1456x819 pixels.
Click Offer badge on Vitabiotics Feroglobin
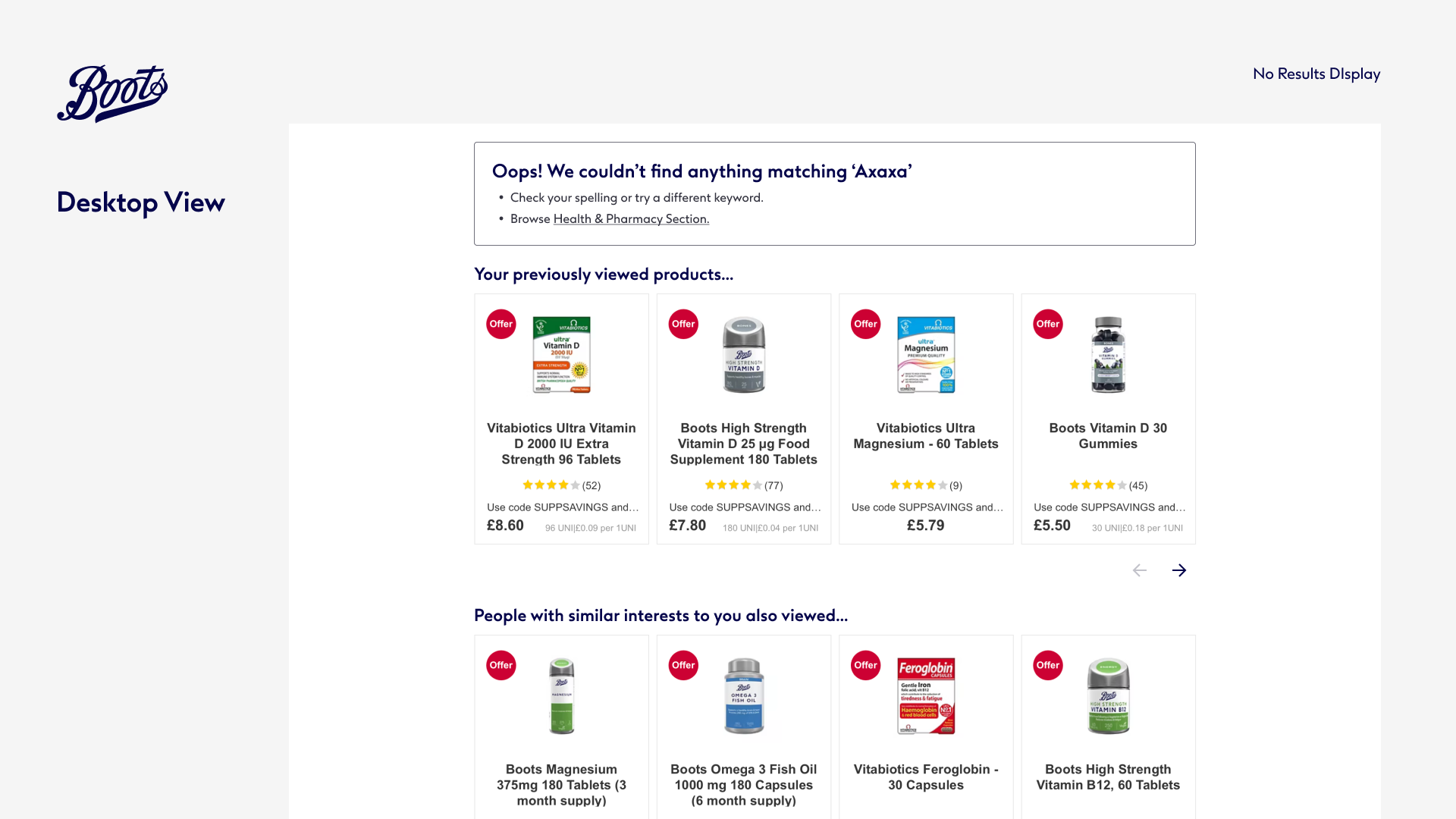click(865, 665)
